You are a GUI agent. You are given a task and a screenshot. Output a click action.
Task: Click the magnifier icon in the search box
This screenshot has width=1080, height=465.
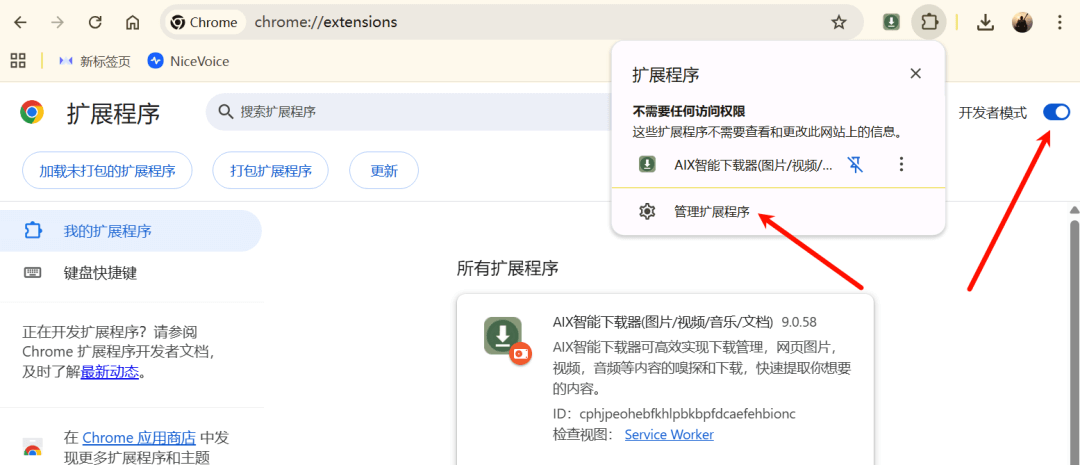[225, 112]
